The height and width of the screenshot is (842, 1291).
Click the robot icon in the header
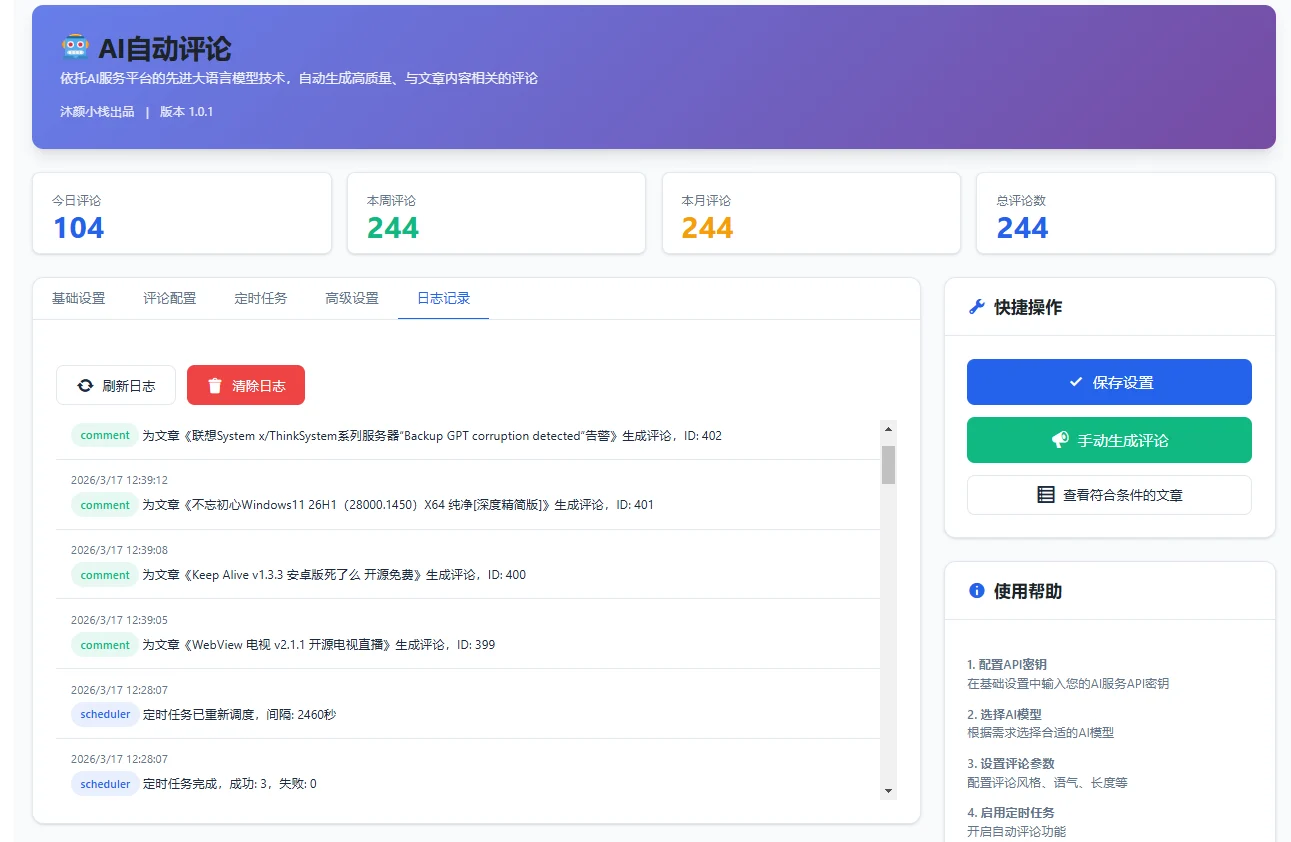74,46
